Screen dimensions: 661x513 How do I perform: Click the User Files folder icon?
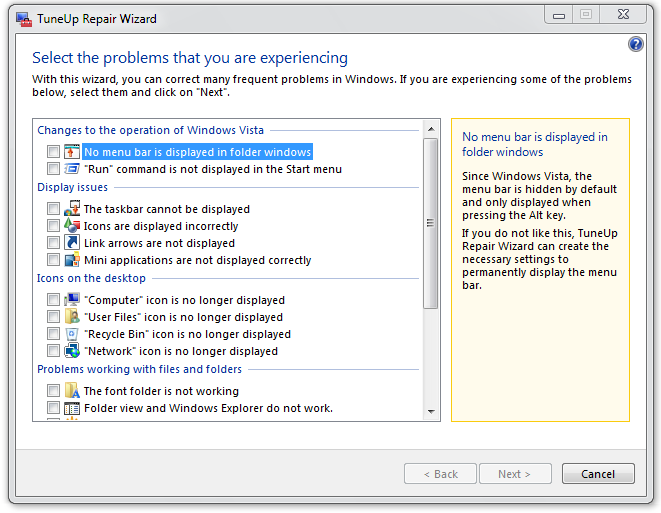72,317
